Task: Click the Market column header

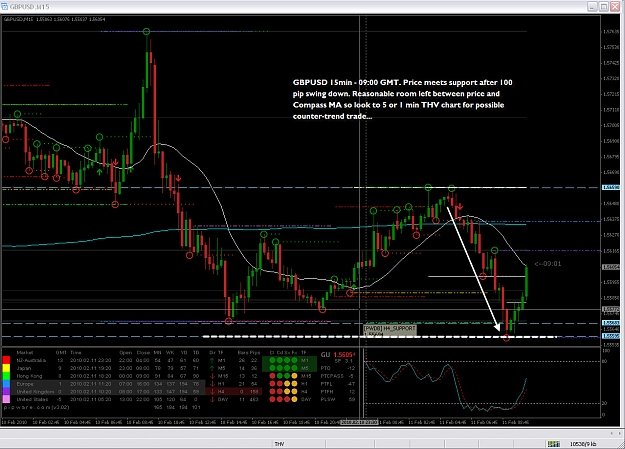Action: (x=25, y=353)
